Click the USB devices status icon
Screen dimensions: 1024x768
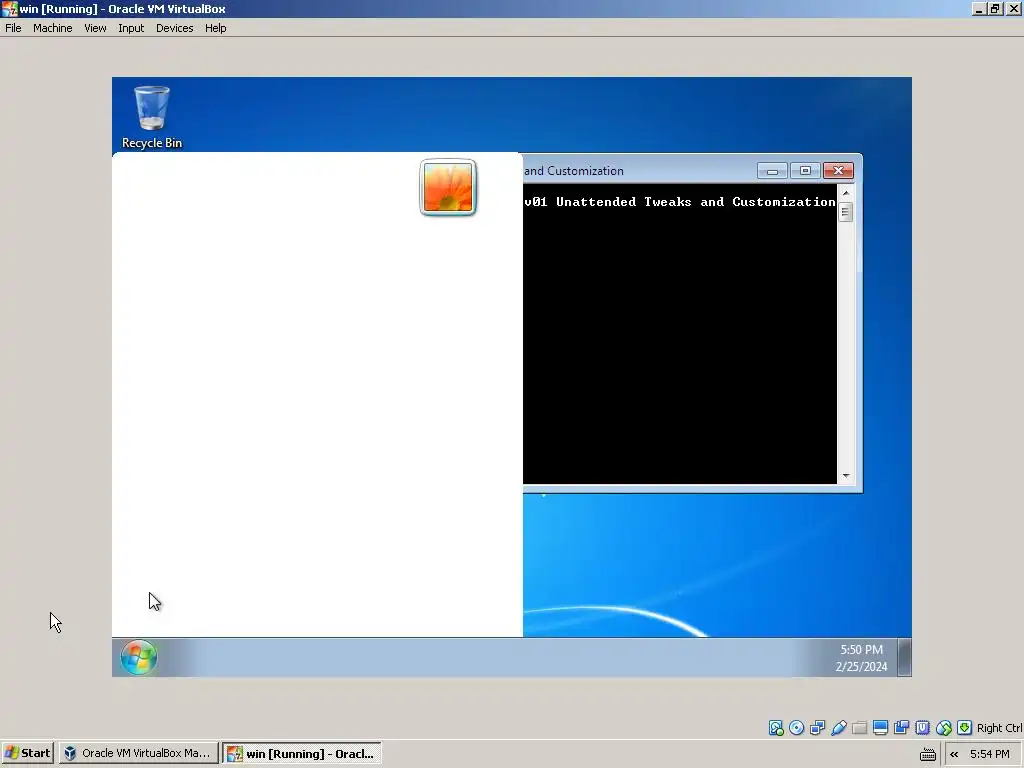click(x=839, y=728)
